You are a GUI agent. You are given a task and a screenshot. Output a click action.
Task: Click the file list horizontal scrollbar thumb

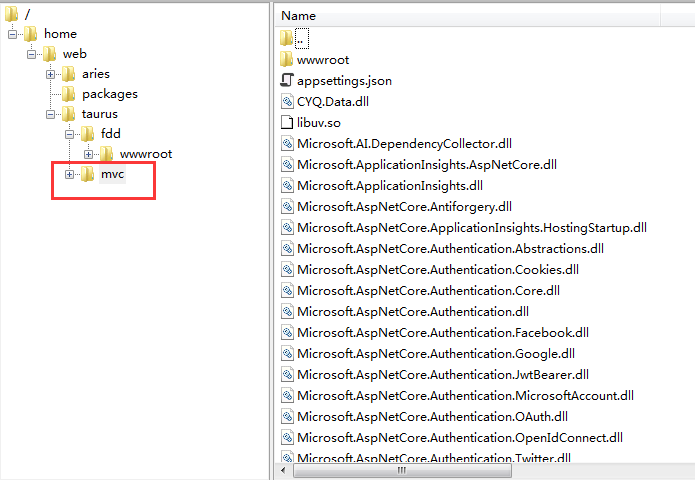pos(402,470)
